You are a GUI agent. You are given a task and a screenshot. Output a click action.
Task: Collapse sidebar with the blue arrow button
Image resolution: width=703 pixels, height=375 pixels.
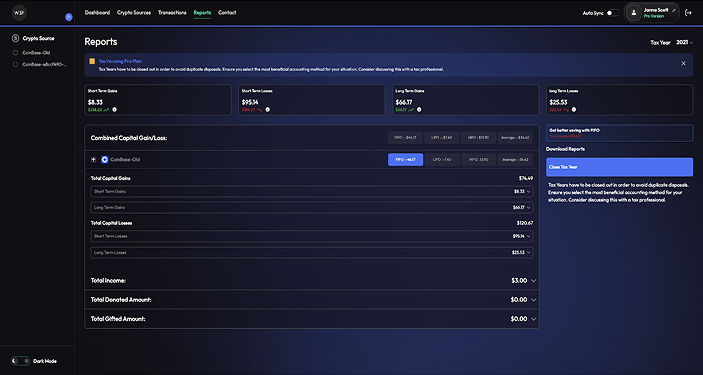pyautogui.click(x=69, y=17)
